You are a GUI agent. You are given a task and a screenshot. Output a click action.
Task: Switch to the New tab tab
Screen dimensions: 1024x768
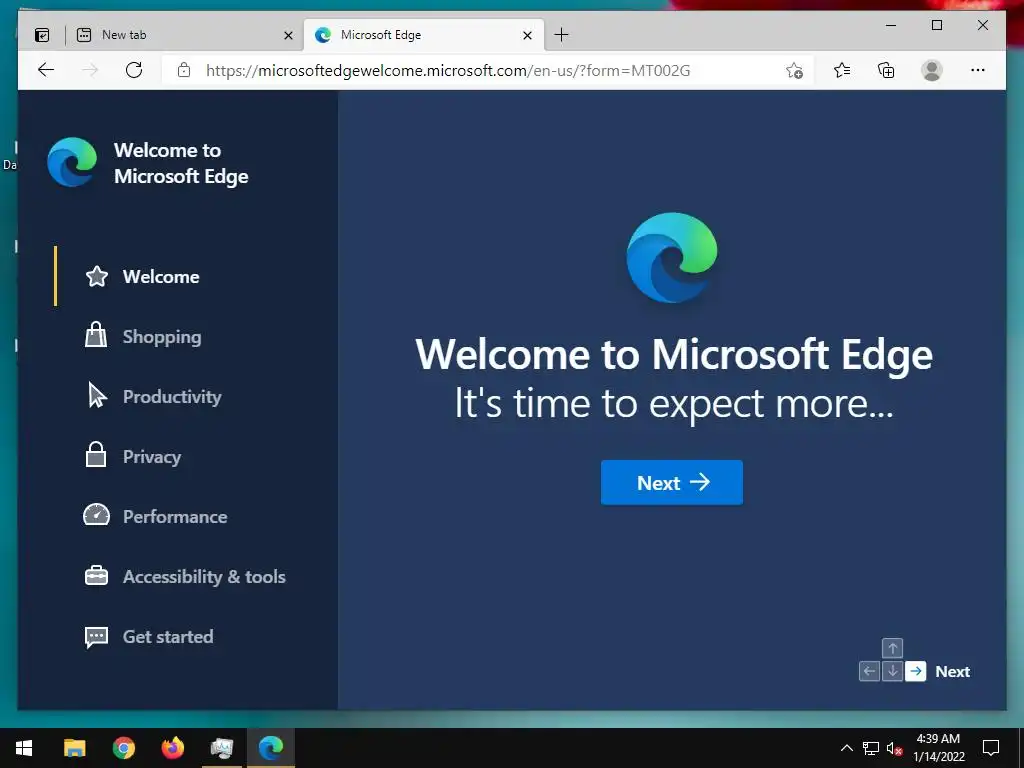[x=185, y=35]
